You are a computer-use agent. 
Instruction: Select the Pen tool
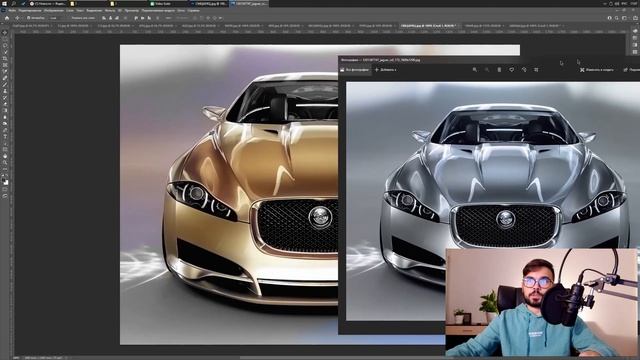tap(5, 130)
